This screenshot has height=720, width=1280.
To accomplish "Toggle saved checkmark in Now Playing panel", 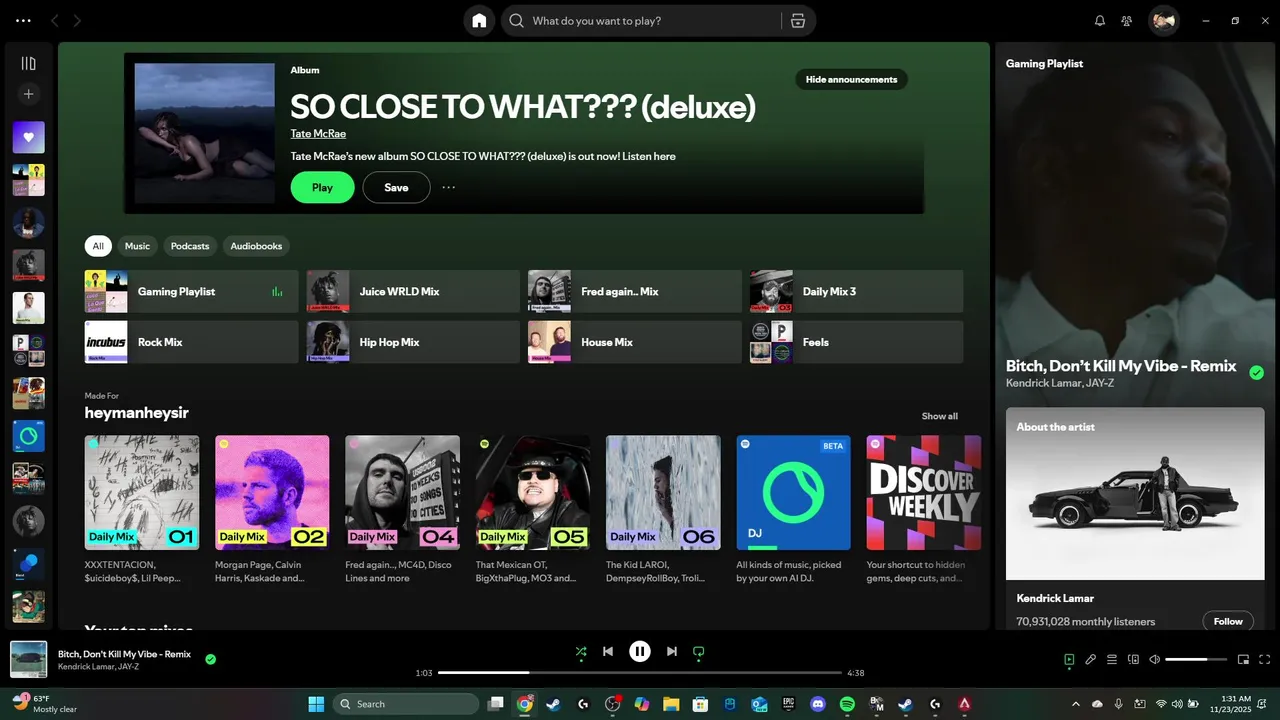I will (x=1257, y=373).
